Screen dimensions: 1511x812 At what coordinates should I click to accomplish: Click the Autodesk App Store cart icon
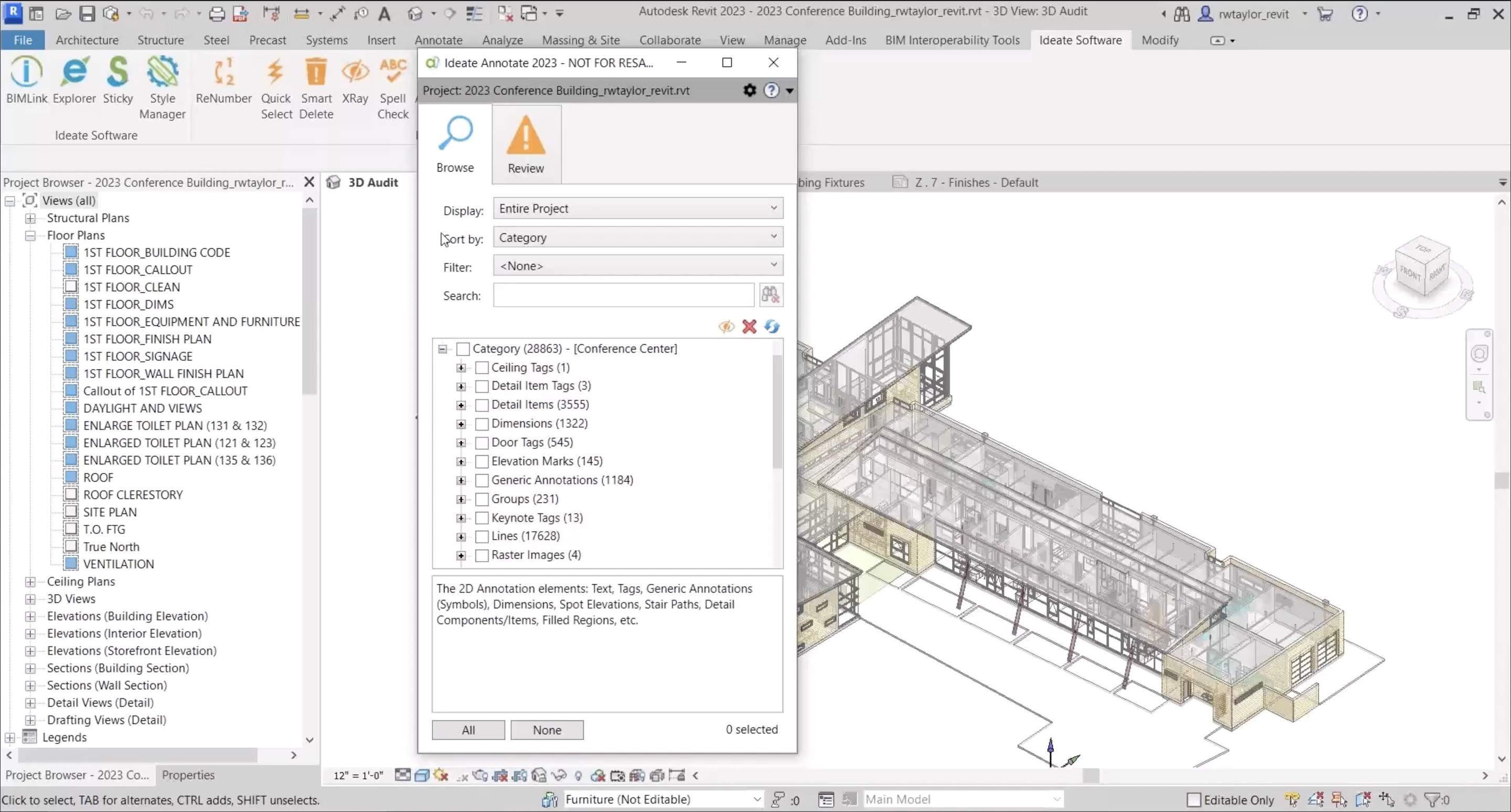click(1325, 14)
